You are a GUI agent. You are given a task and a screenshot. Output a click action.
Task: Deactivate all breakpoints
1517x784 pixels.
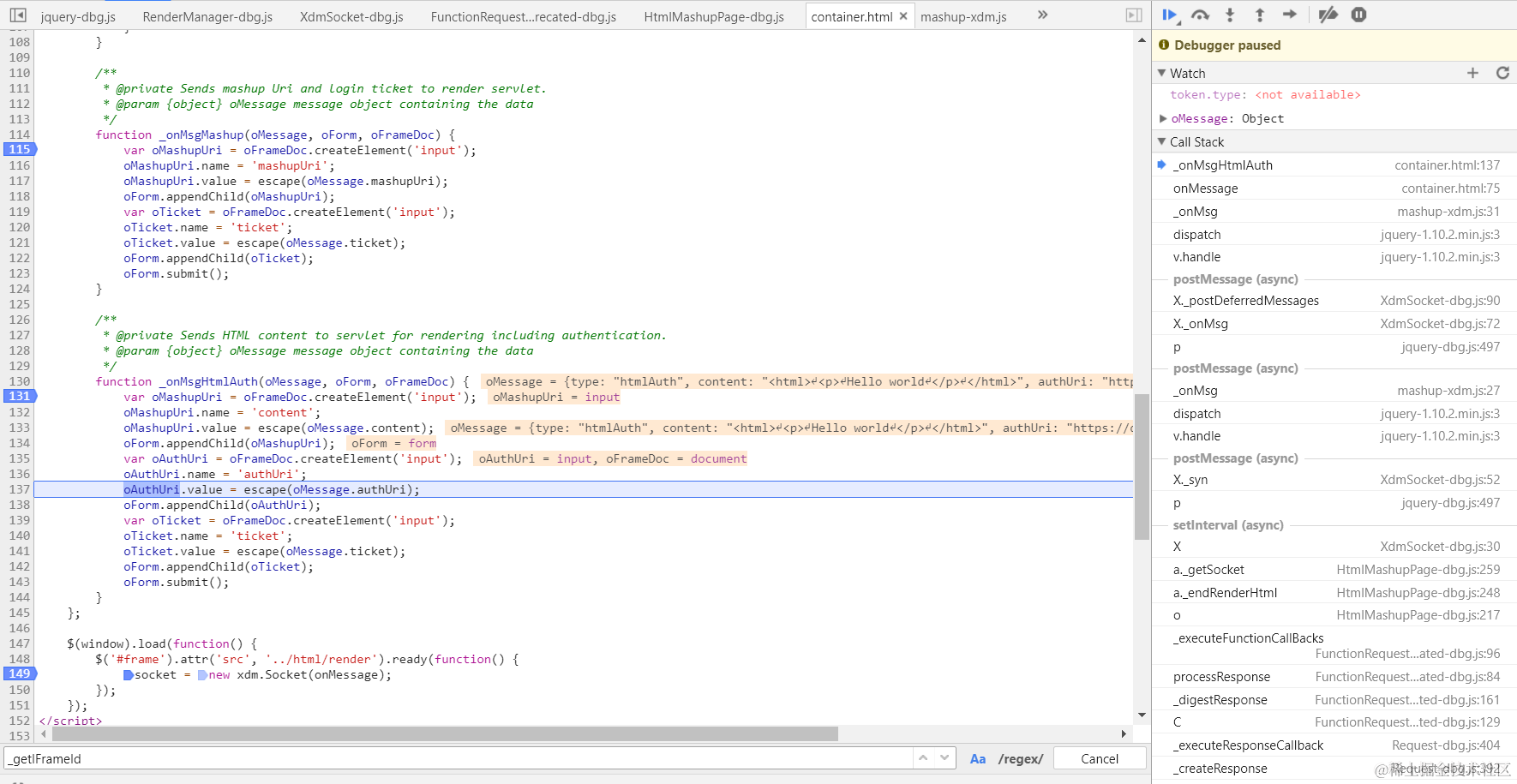click(1328, 15)
